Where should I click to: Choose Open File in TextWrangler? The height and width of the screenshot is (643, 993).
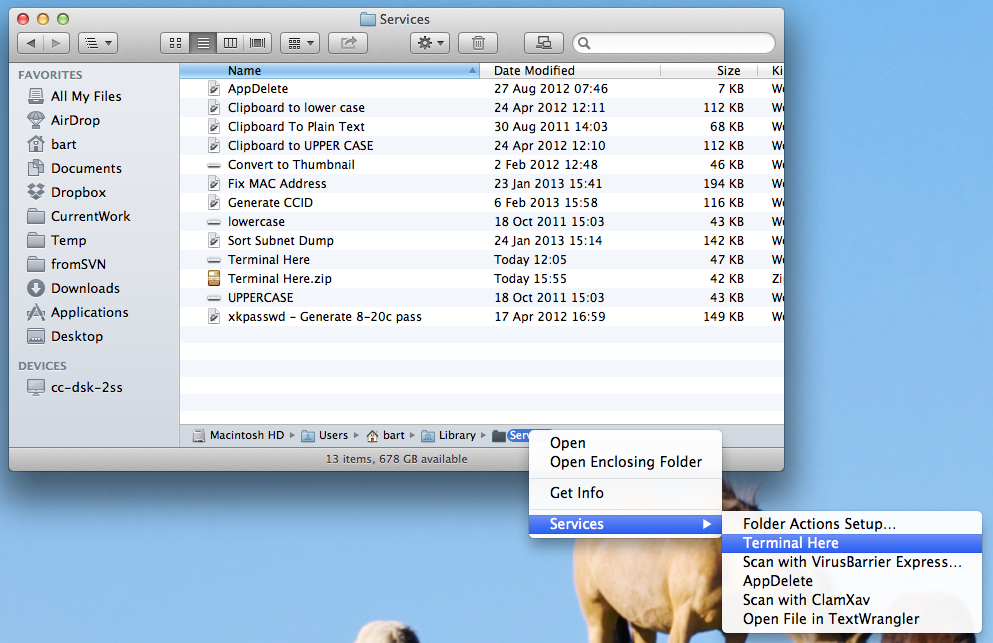click(852, 619)
